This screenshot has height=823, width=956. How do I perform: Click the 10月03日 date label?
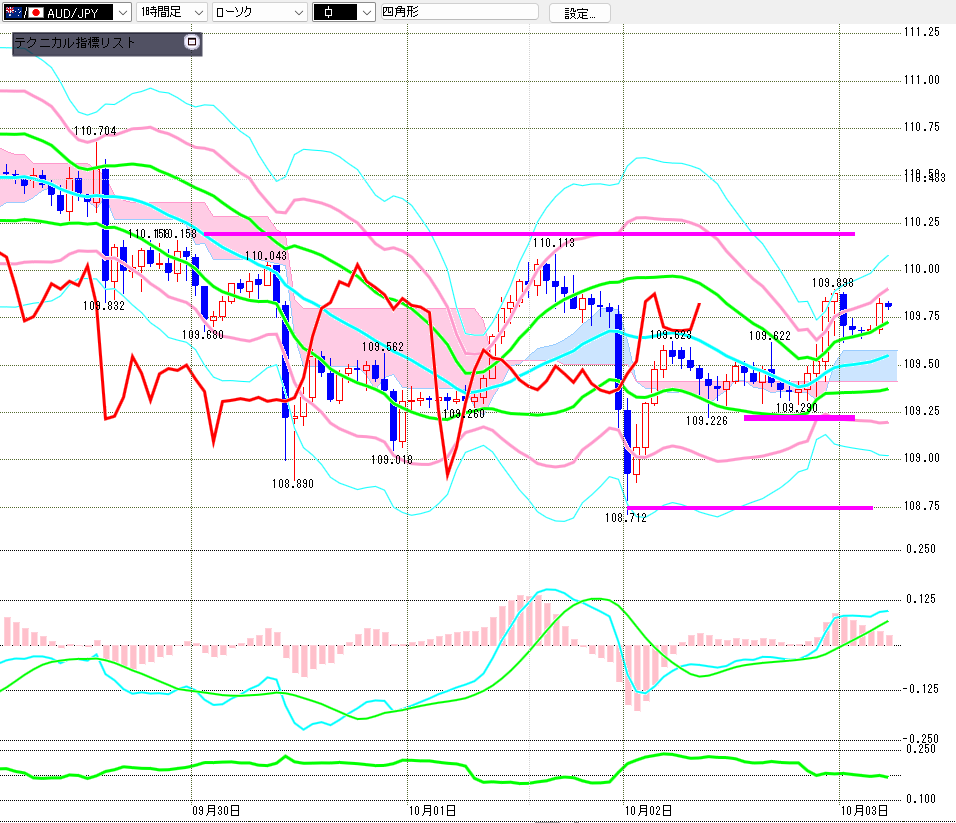click(x=865, y=811)
